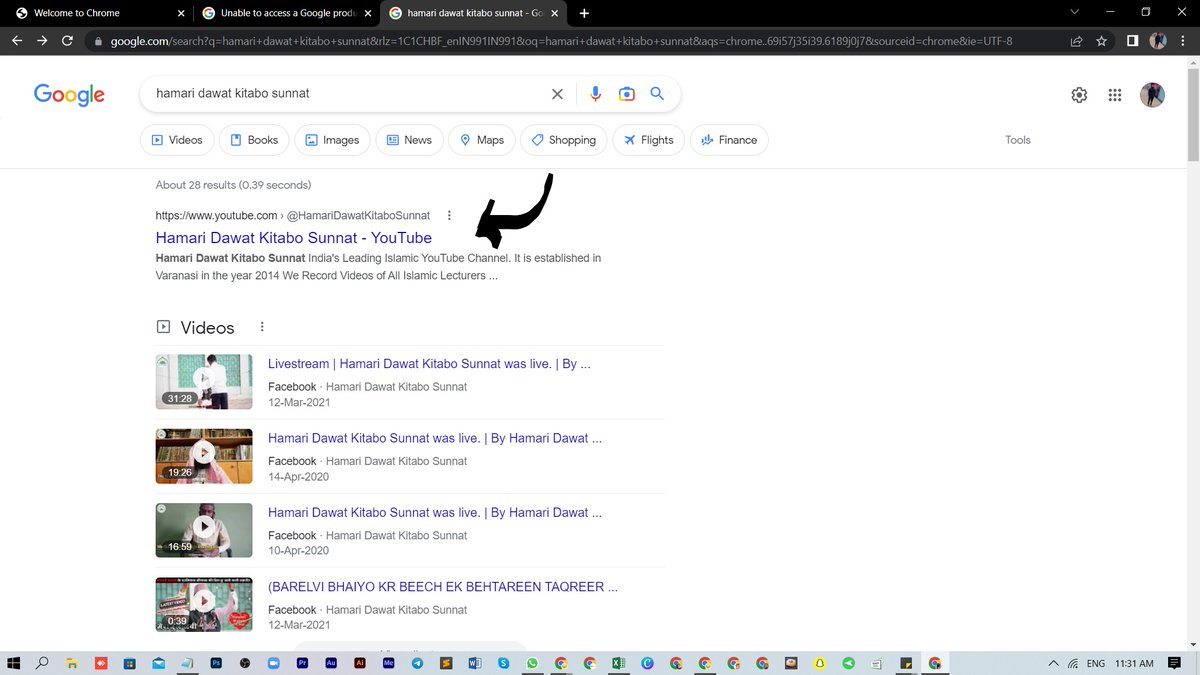Open Google account profile picture
The width and height of the screenshot is (1200, 675).
[x=1152, y=95]
